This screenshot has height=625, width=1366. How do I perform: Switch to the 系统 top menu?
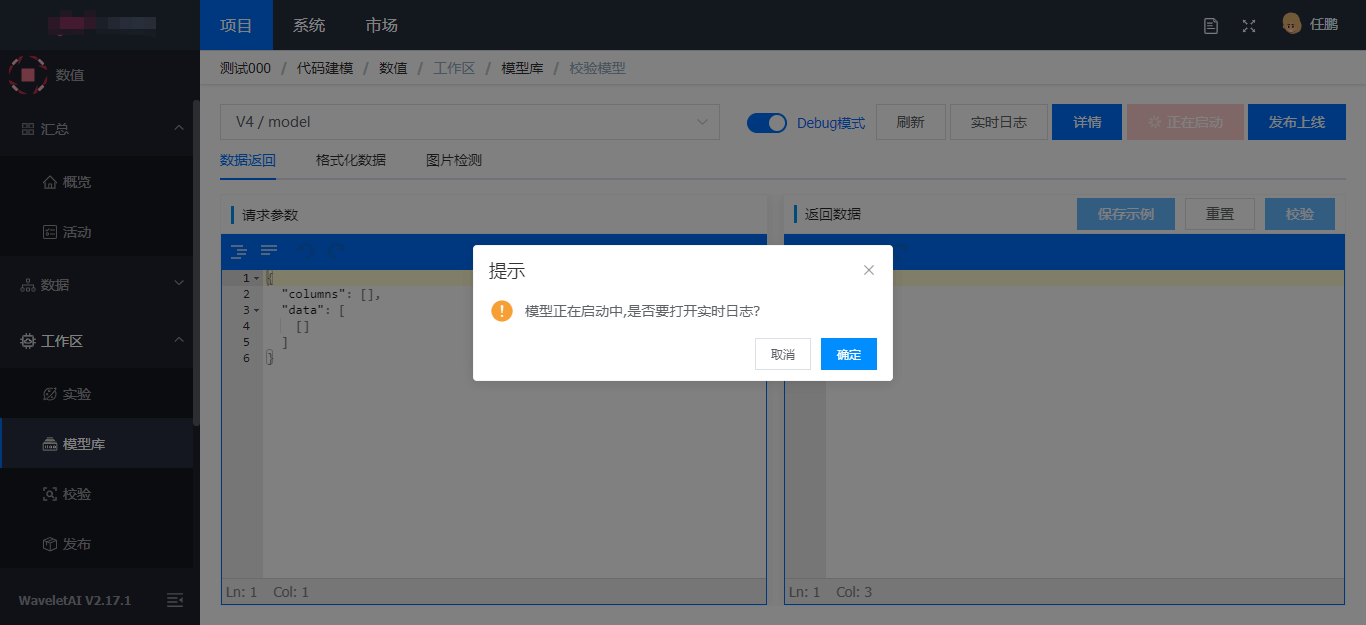coord(309,25)
